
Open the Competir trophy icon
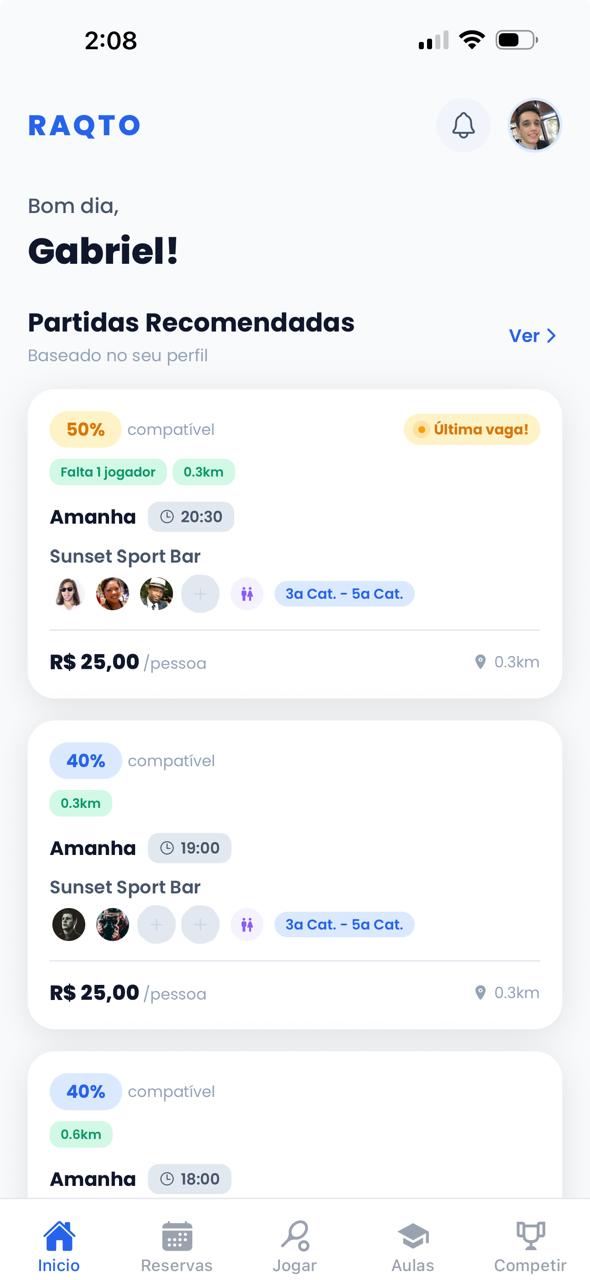tap(530, 1234)
